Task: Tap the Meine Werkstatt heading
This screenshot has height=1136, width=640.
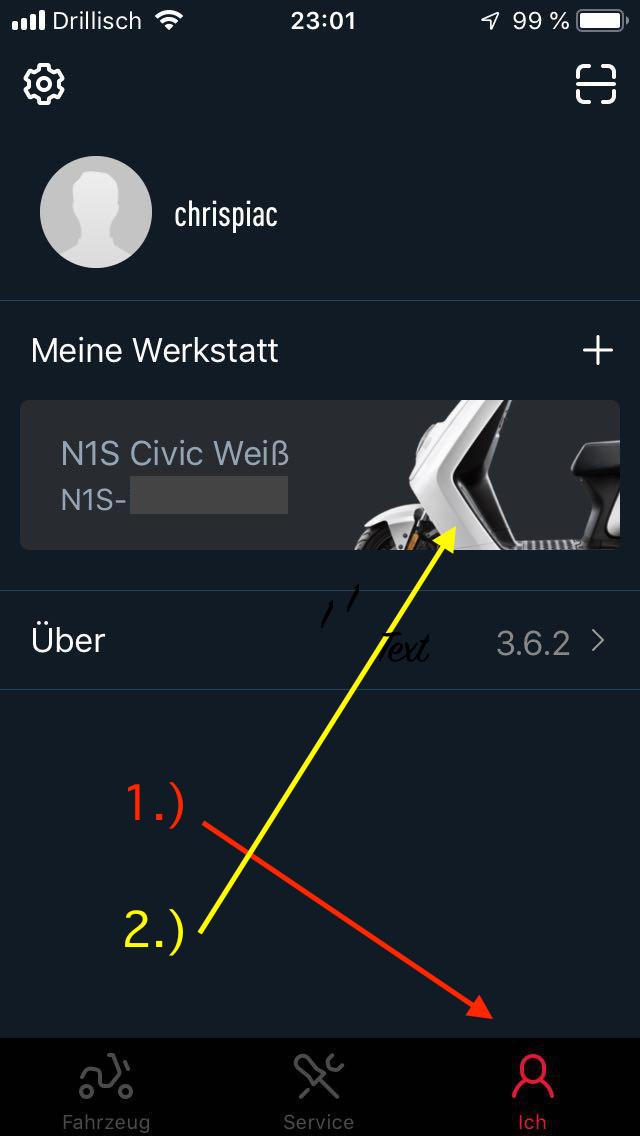Action: pos(154,351)
